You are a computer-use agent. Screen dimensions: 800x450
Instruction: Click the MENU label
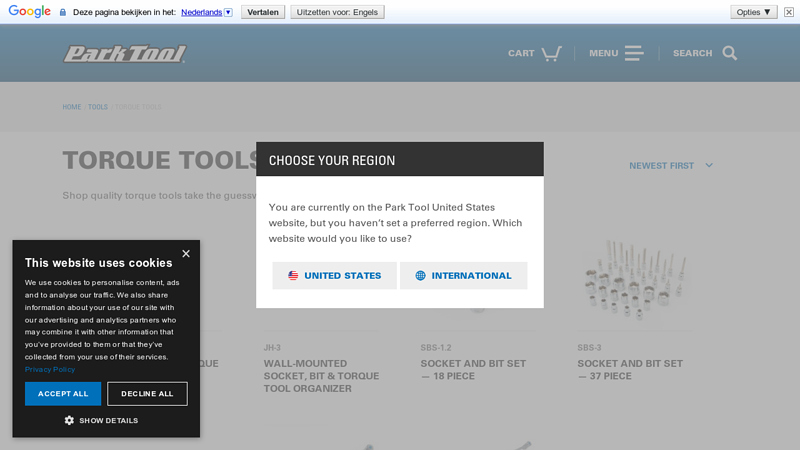(604, 53)
